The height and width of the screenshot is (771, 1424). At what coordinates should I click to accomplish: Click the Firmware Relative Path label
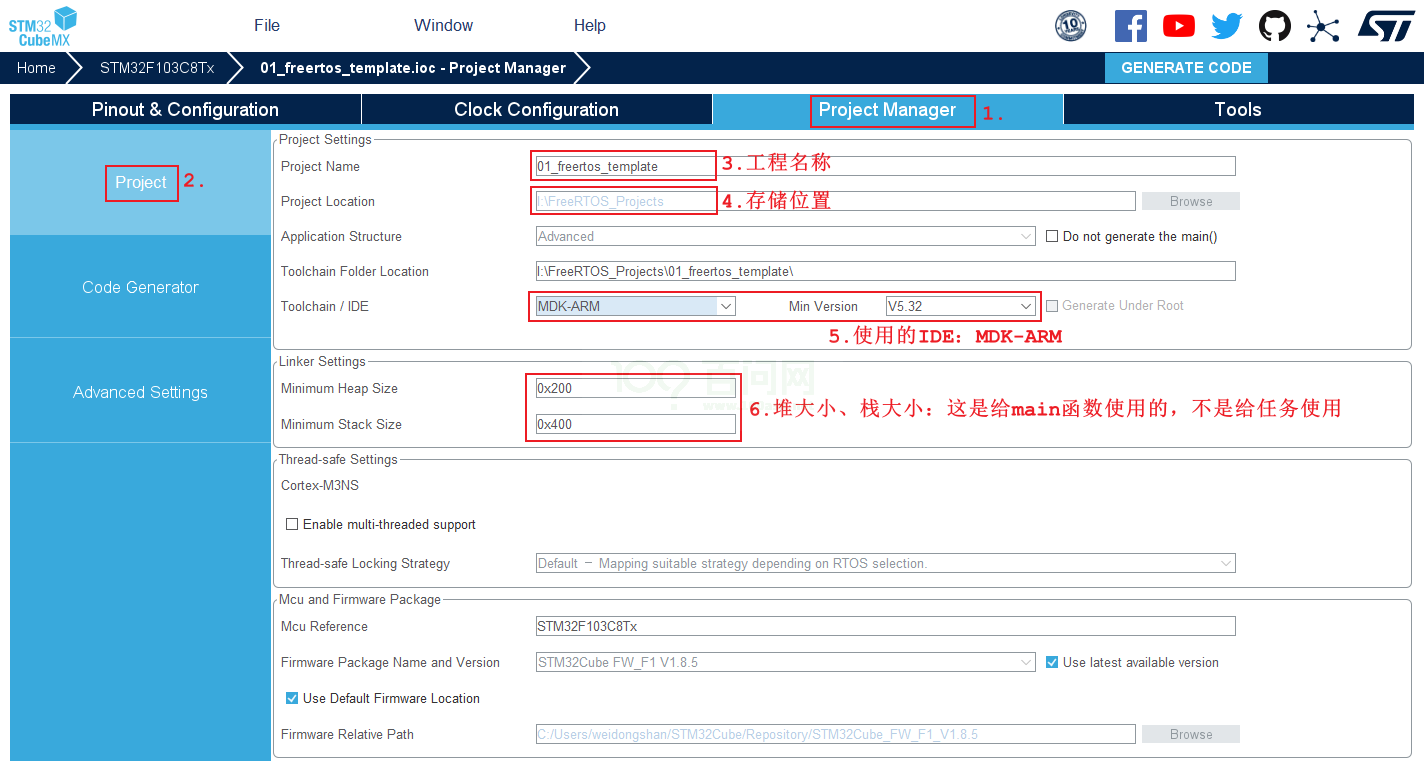coord(347,734)
